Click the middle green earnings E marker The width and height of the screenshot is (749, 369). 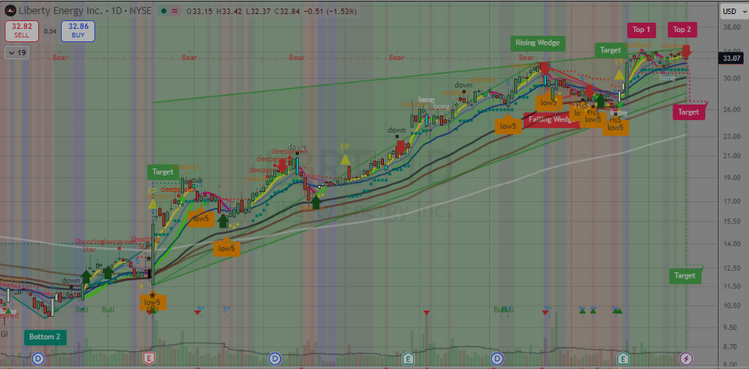pos(407,358)
